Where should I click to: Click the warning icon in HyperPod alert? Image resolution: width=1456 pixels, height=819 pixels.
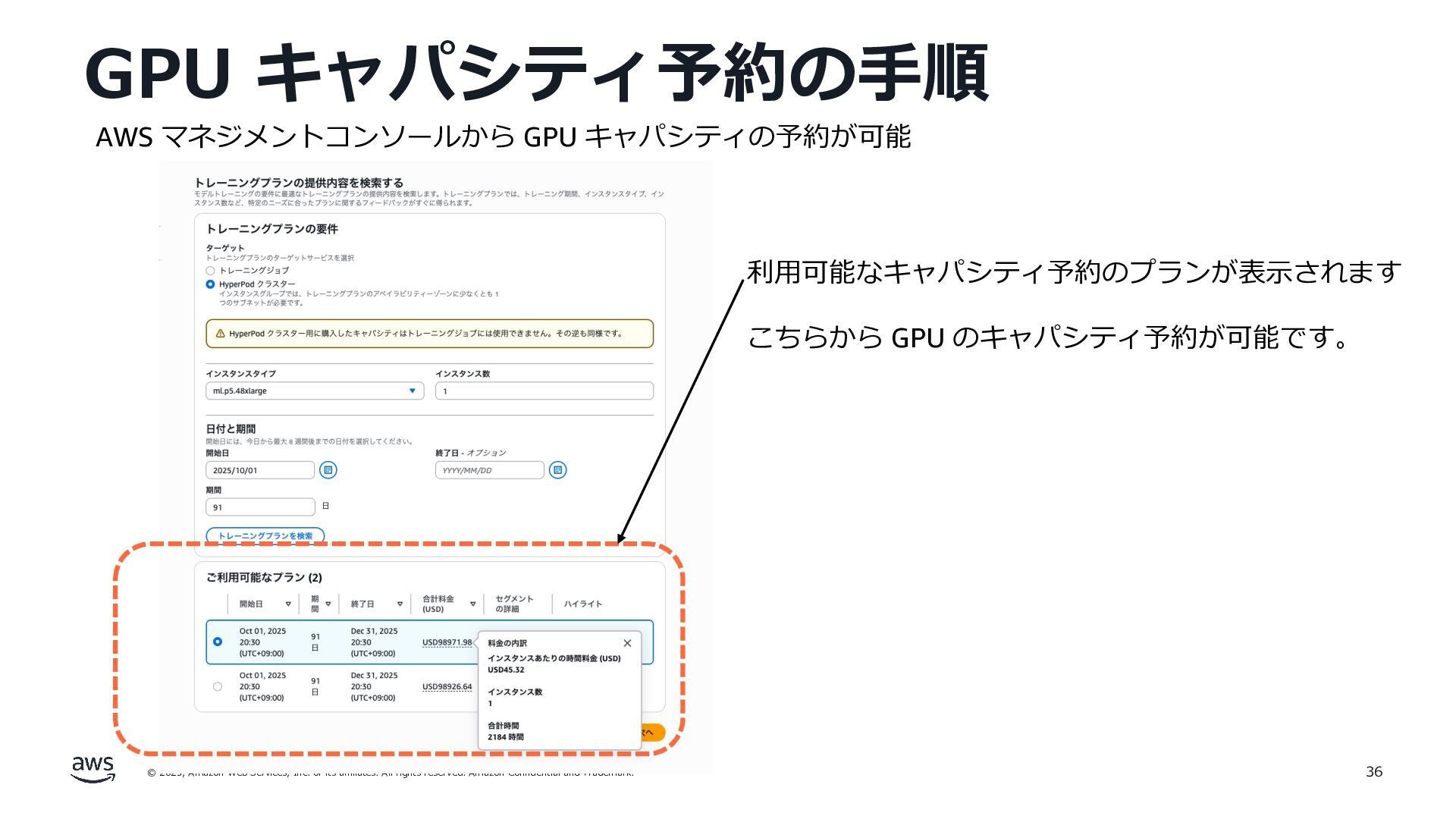220,334
